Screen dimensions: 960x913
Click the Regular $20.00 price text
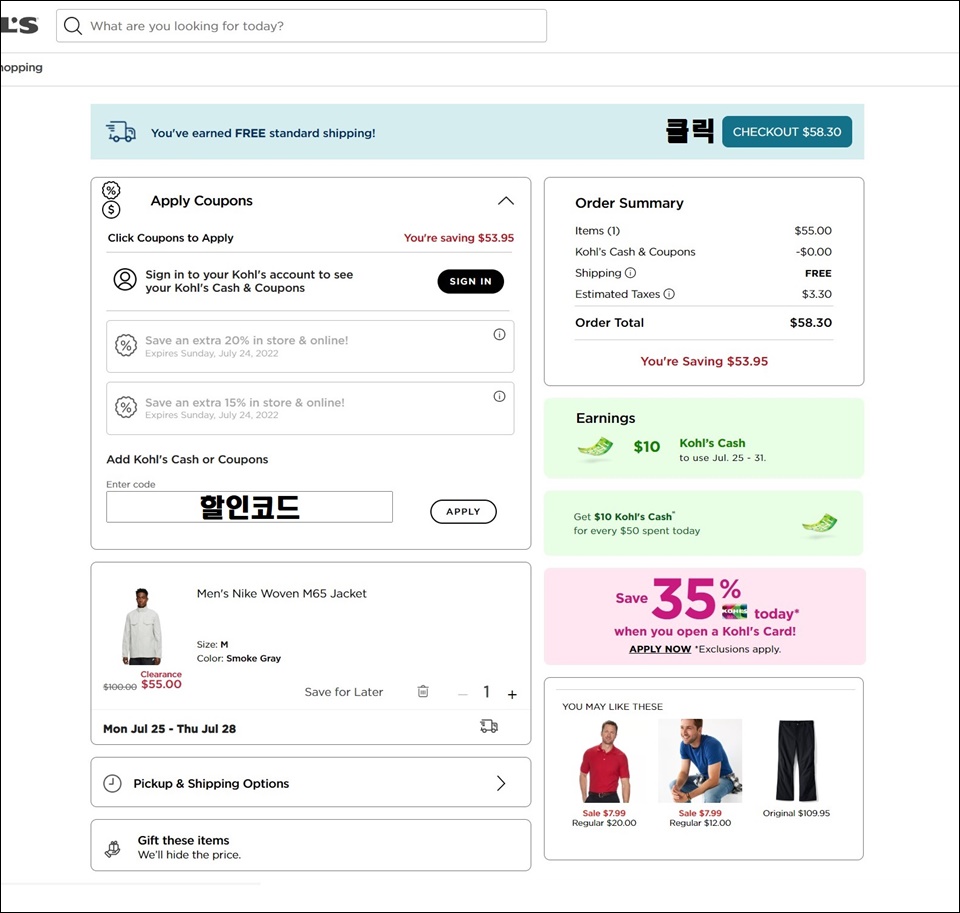tap(604, 823)
